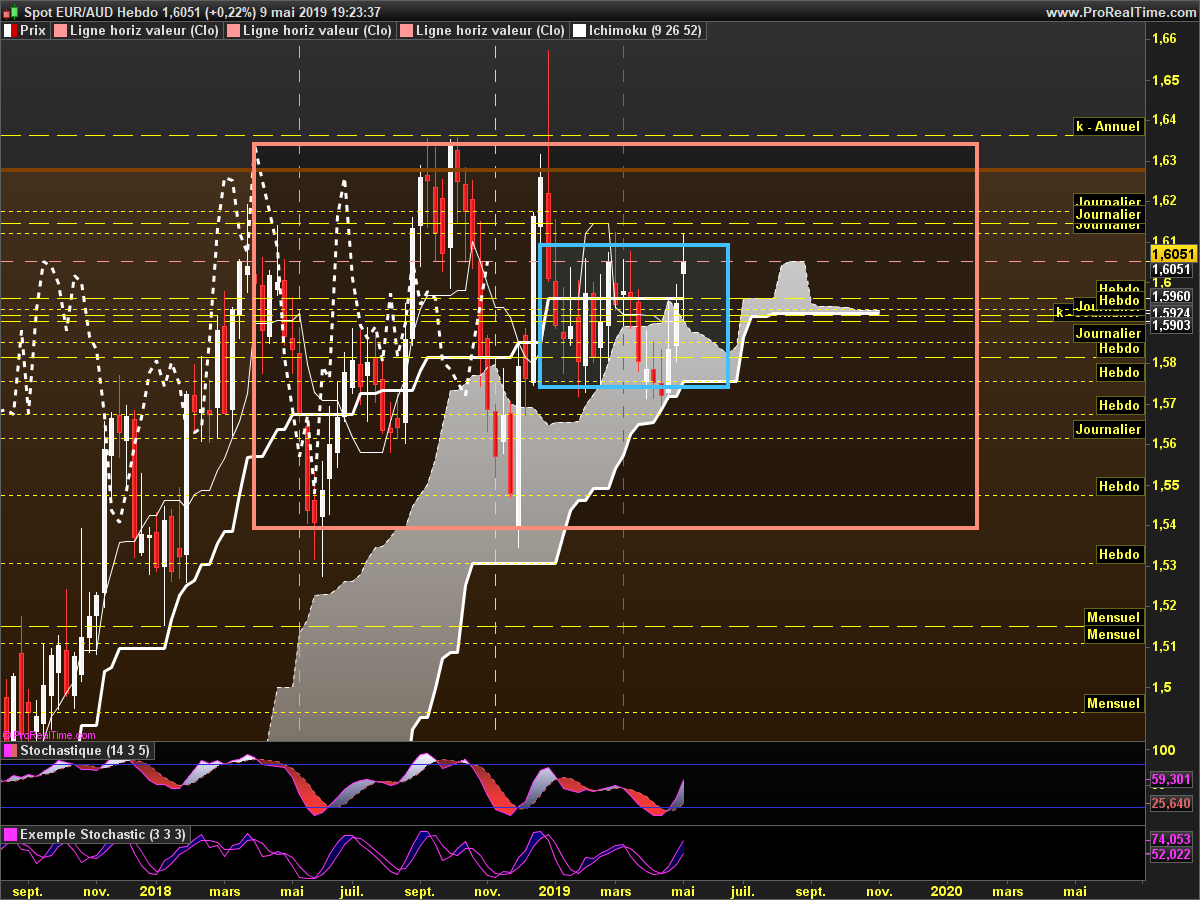Click the chart title Spot EUR/AUD Hebdo
Image resolution: width=1200 pixels, height=900 pixels.
click(x=90, y=12)
